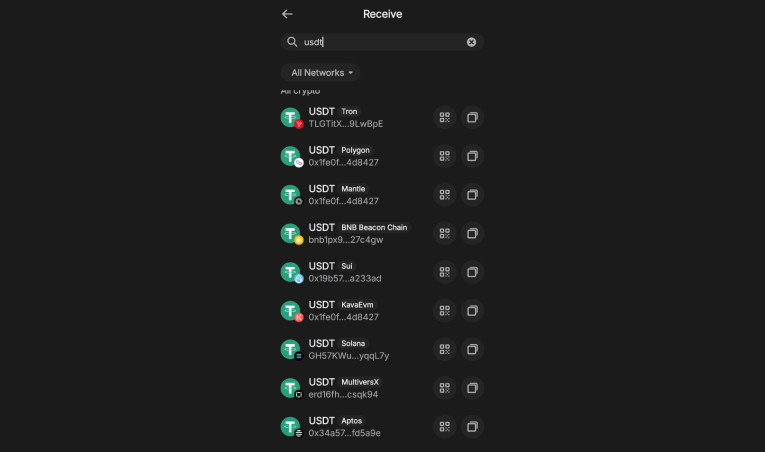Click the USDT Sui token logo

pyautogui.click(x=291, y=272)
